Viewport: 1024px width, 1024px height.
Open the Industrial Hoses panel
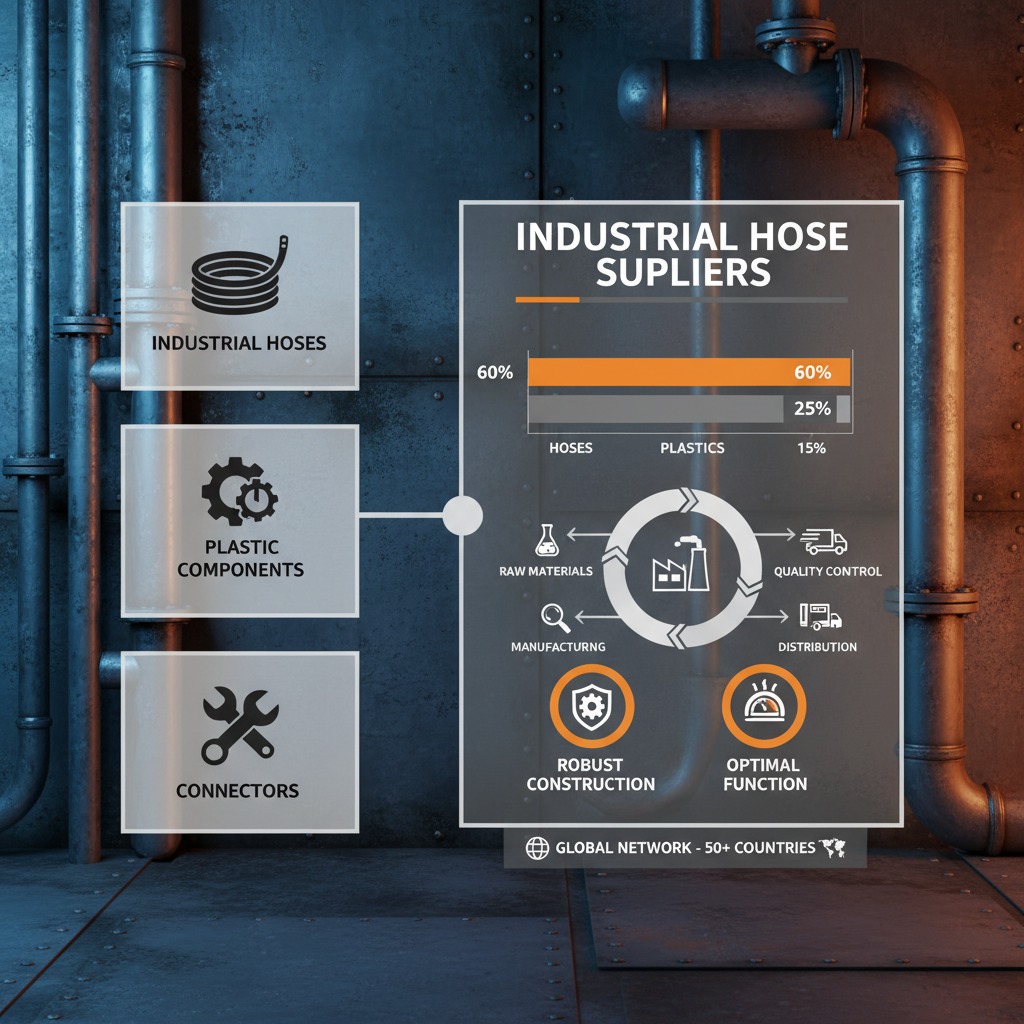(x=239, y=295)
